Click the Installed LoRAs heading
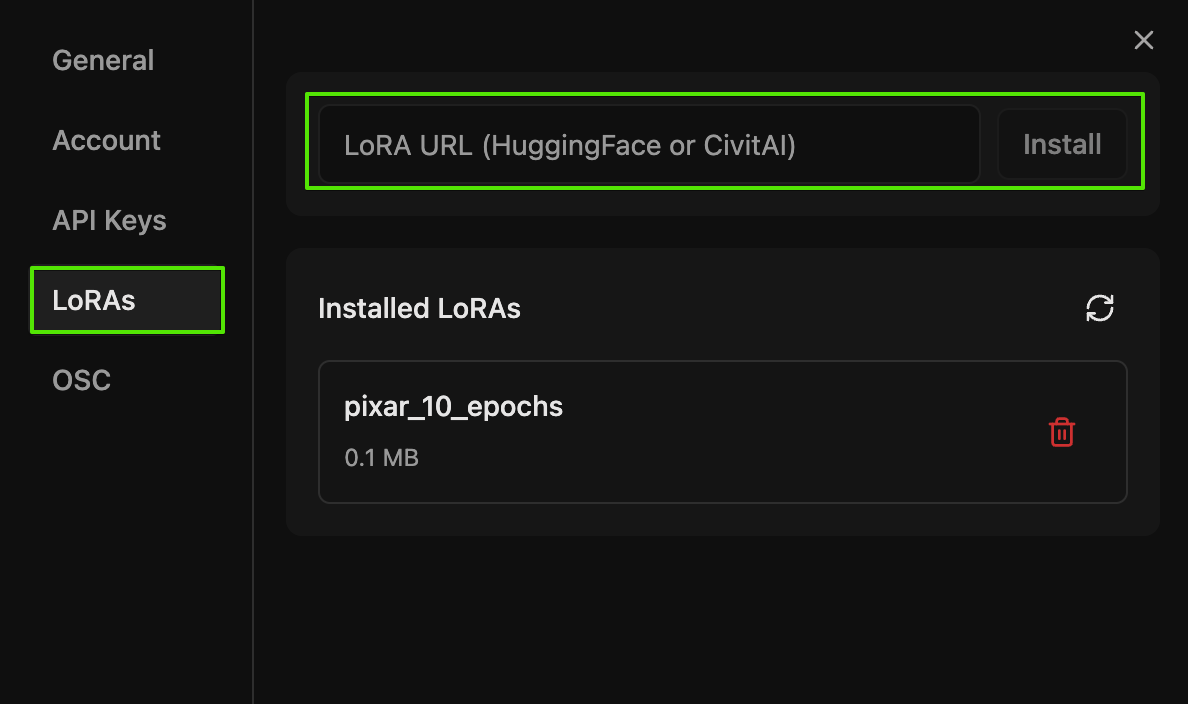Viewport: 1188px width, 704px height. click(419, 308)
